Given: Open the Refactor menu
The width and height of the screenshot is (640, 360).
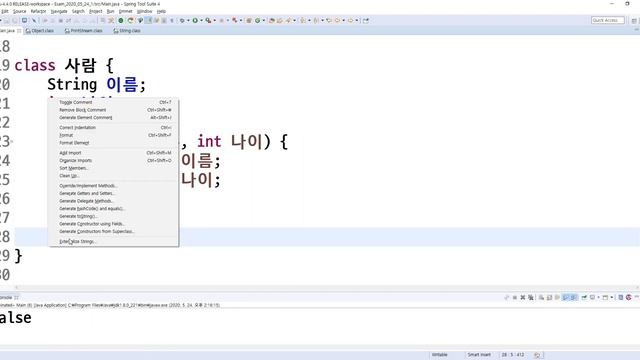Looking at the screenshot, I should click(38, 11).
